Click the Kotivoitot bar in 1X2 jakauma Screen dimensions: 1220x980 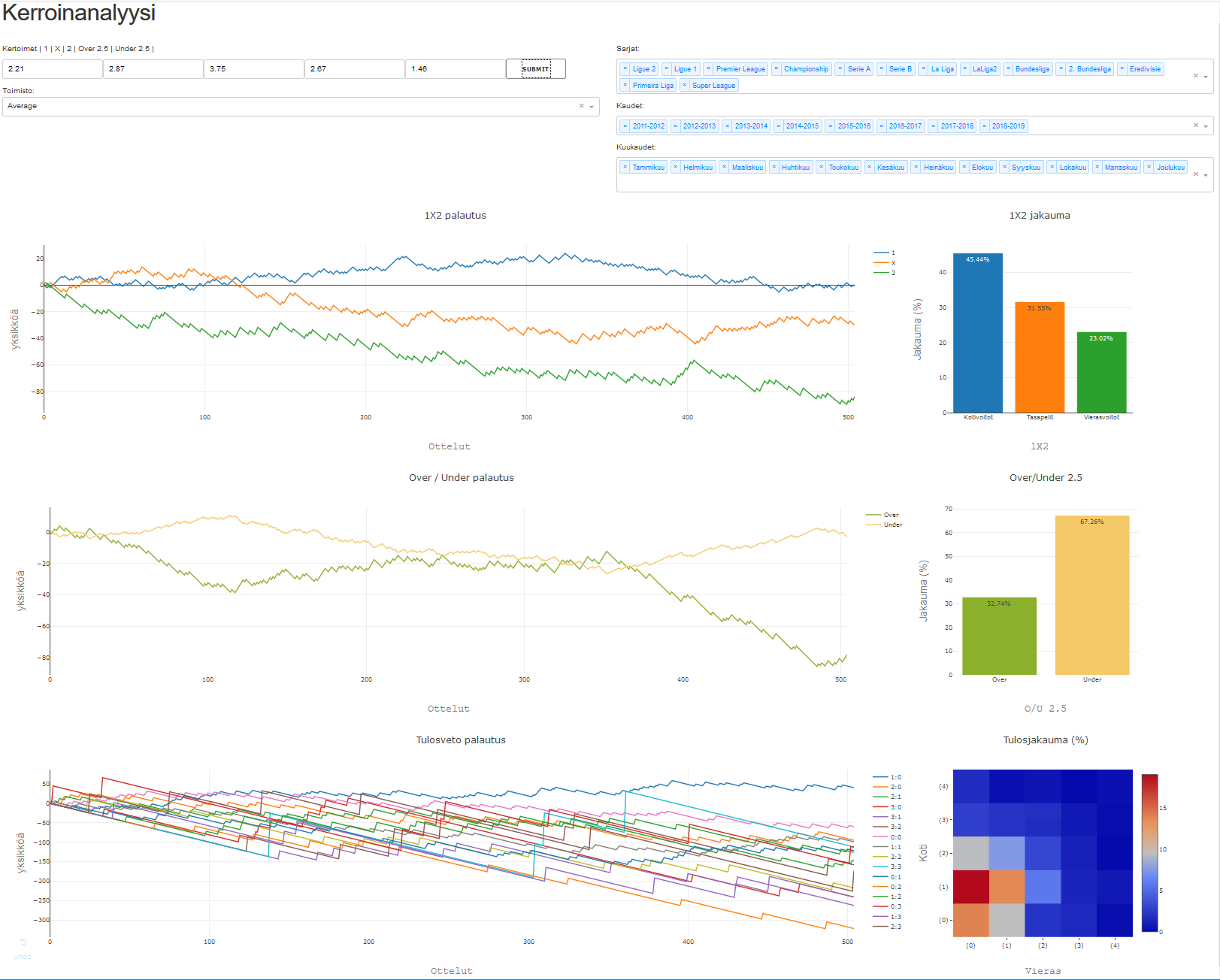point(977,333)
